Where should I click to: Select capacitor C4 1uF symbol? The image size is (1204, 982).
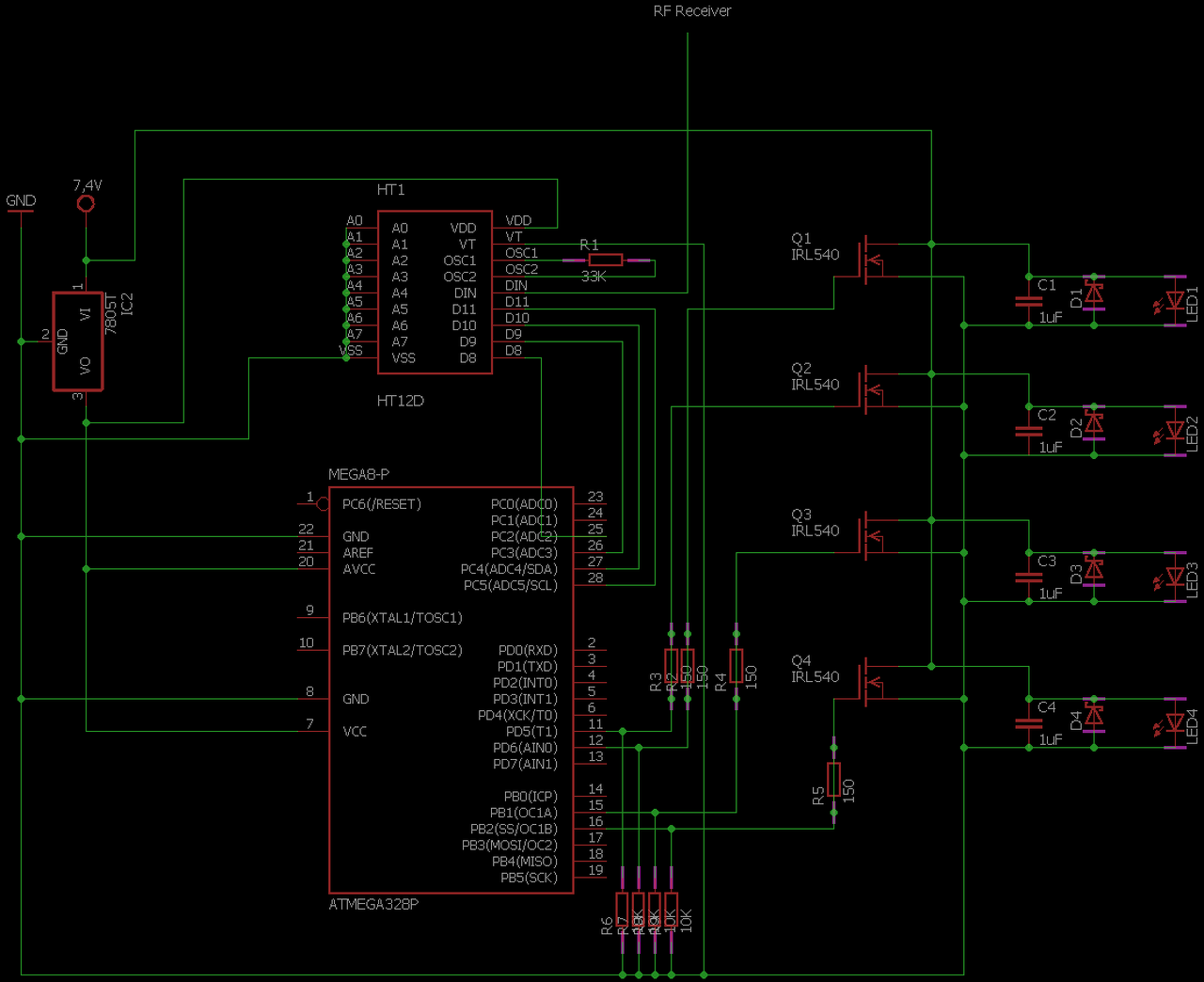(x=1029, y=723)
